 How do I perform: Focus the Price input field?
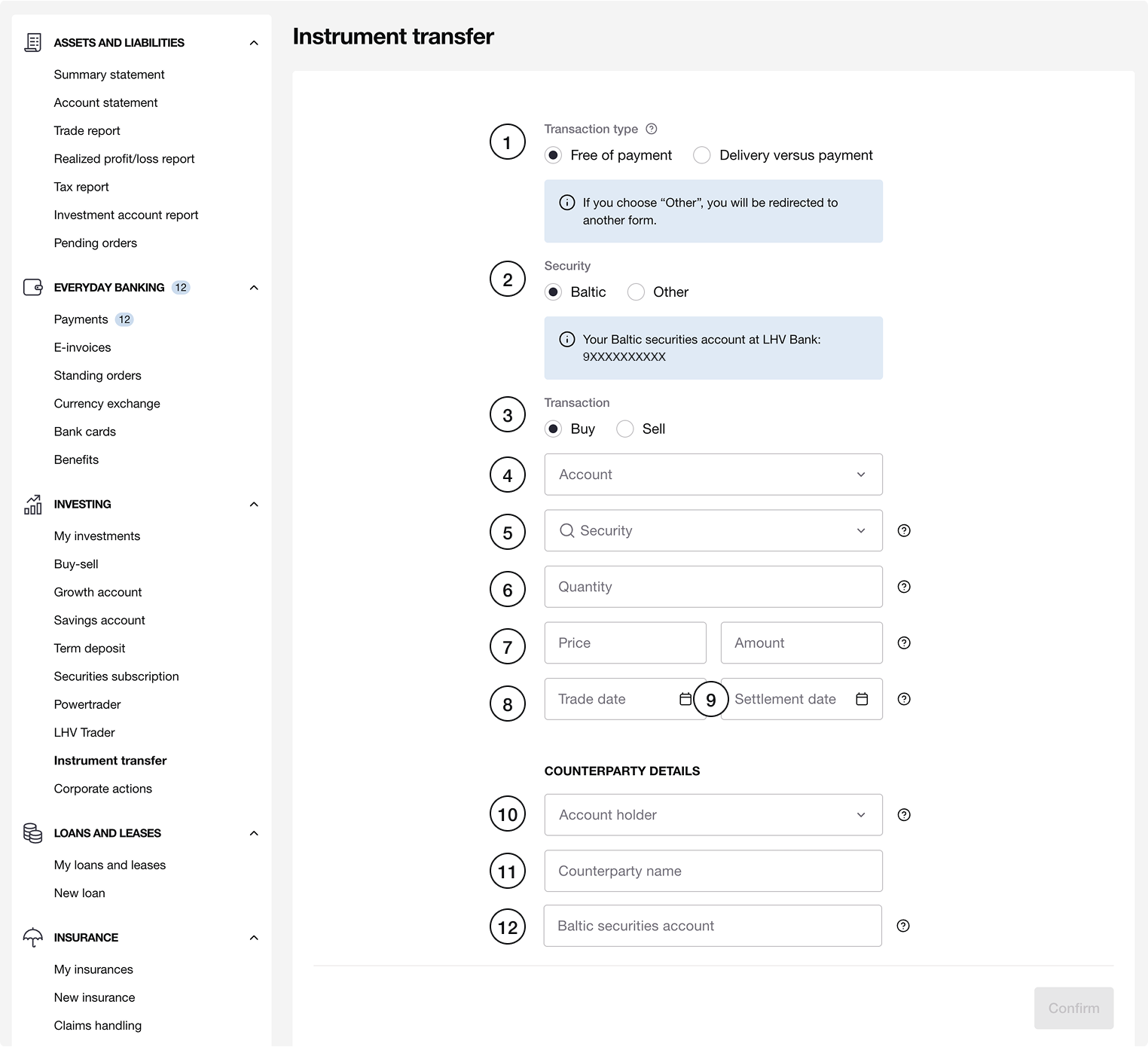(625, 643)
